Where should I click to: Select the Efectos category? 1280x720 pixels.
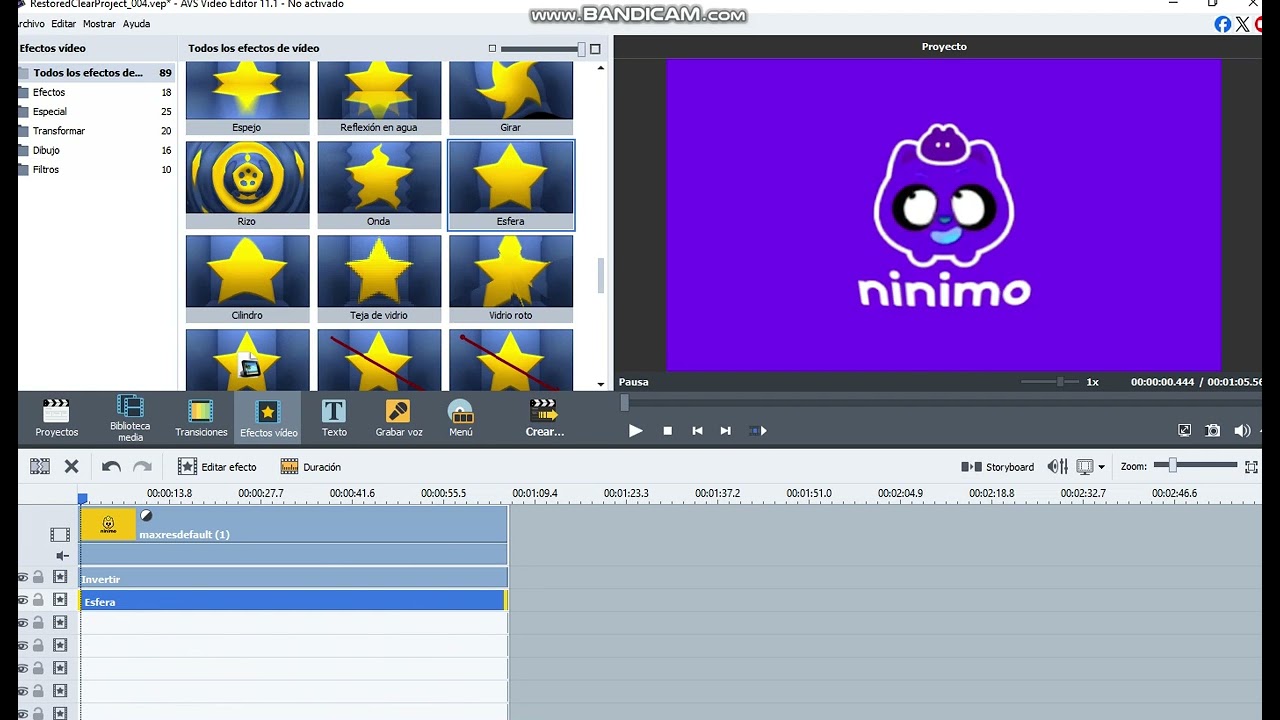[x=96, y=92]
